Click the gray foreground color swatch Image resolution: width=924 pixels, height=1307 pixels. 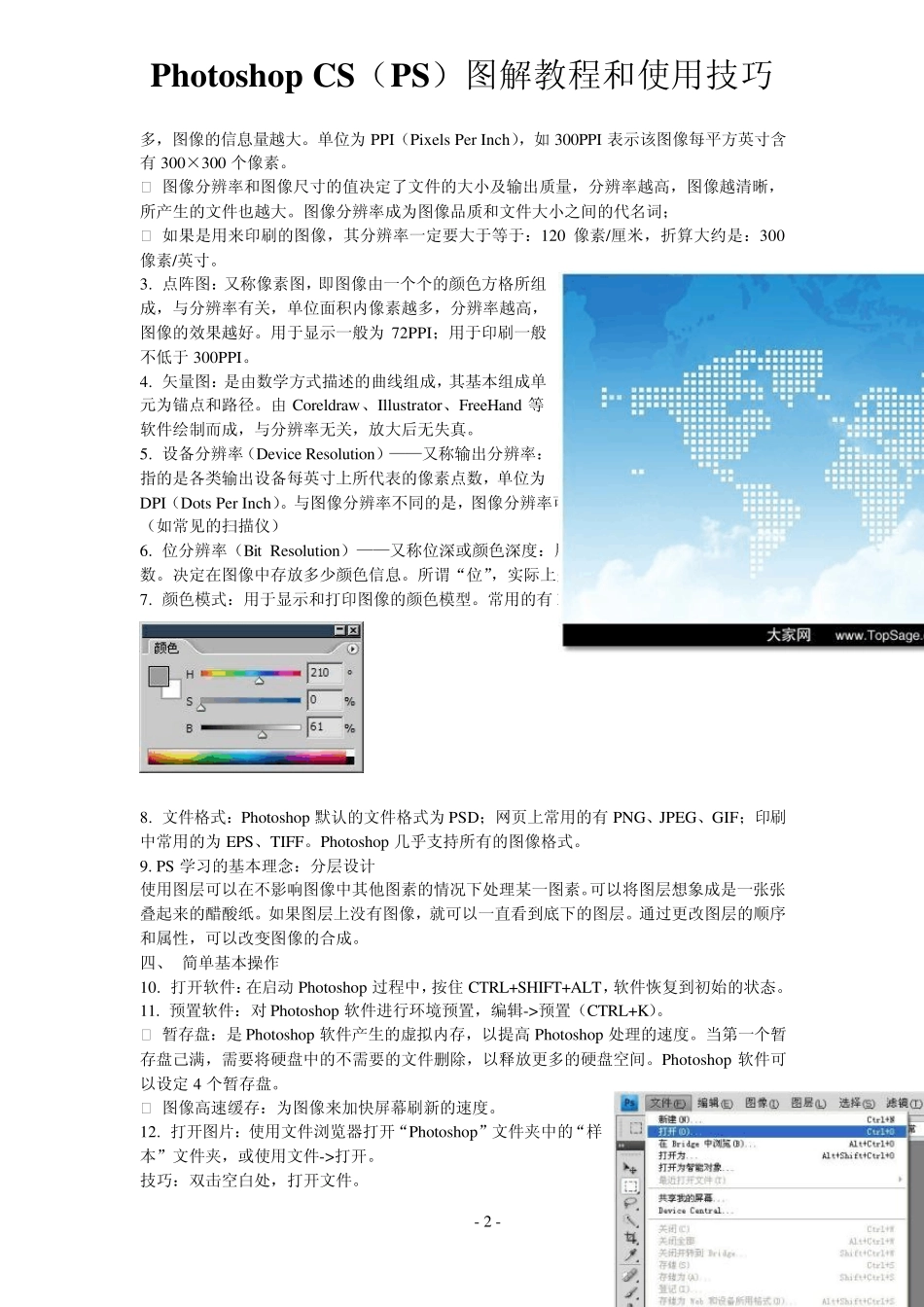click(x=158, y=675)
